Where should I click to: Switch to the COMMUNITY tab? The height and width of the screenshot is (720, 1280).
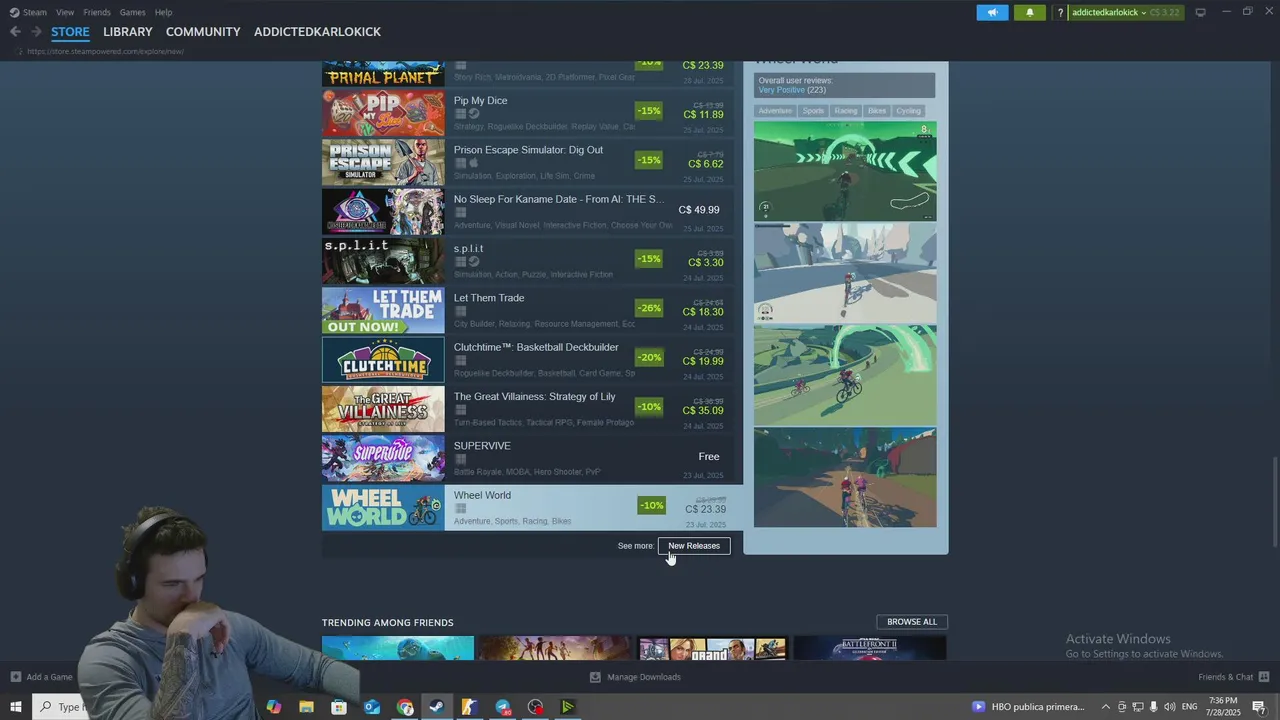pos(203,32)
